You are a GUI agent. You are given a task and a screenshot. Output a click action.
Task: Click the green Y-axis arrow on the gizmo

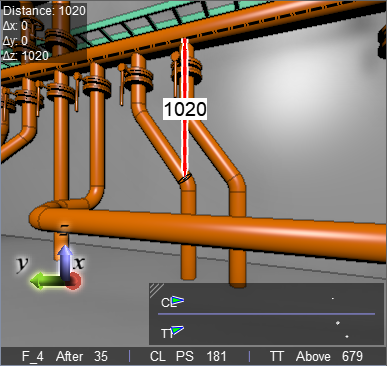tap(46, 281)
